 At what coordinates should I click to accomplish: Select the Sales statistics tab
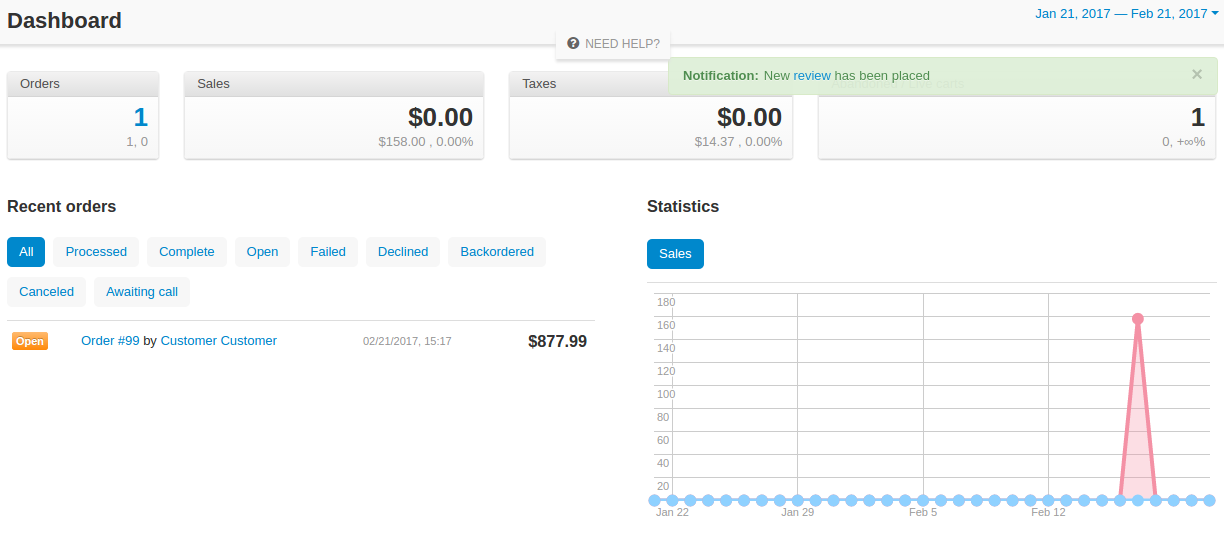(x=675, y=254)
